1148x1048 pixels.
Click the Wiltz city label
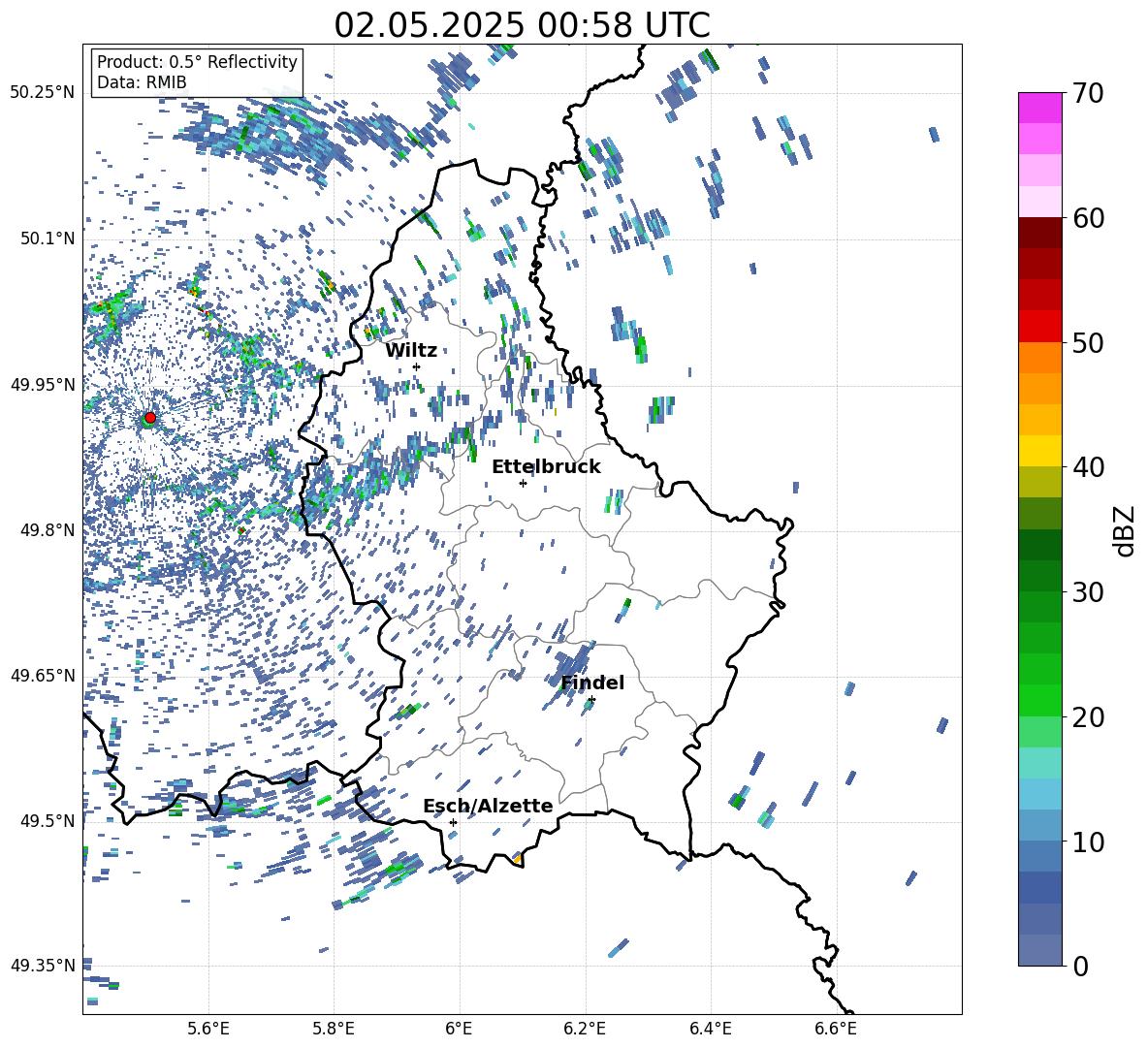point(411,351)
